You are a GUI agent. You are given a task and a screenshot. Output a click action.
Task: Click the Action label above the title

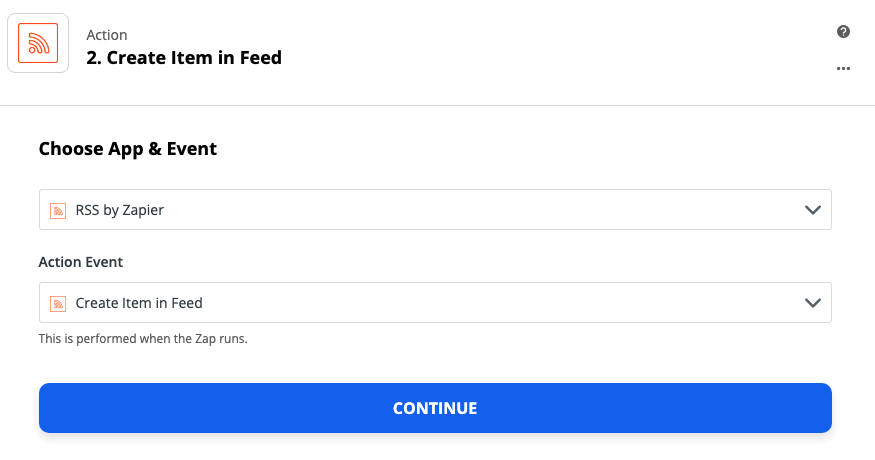tap(107, 35)
